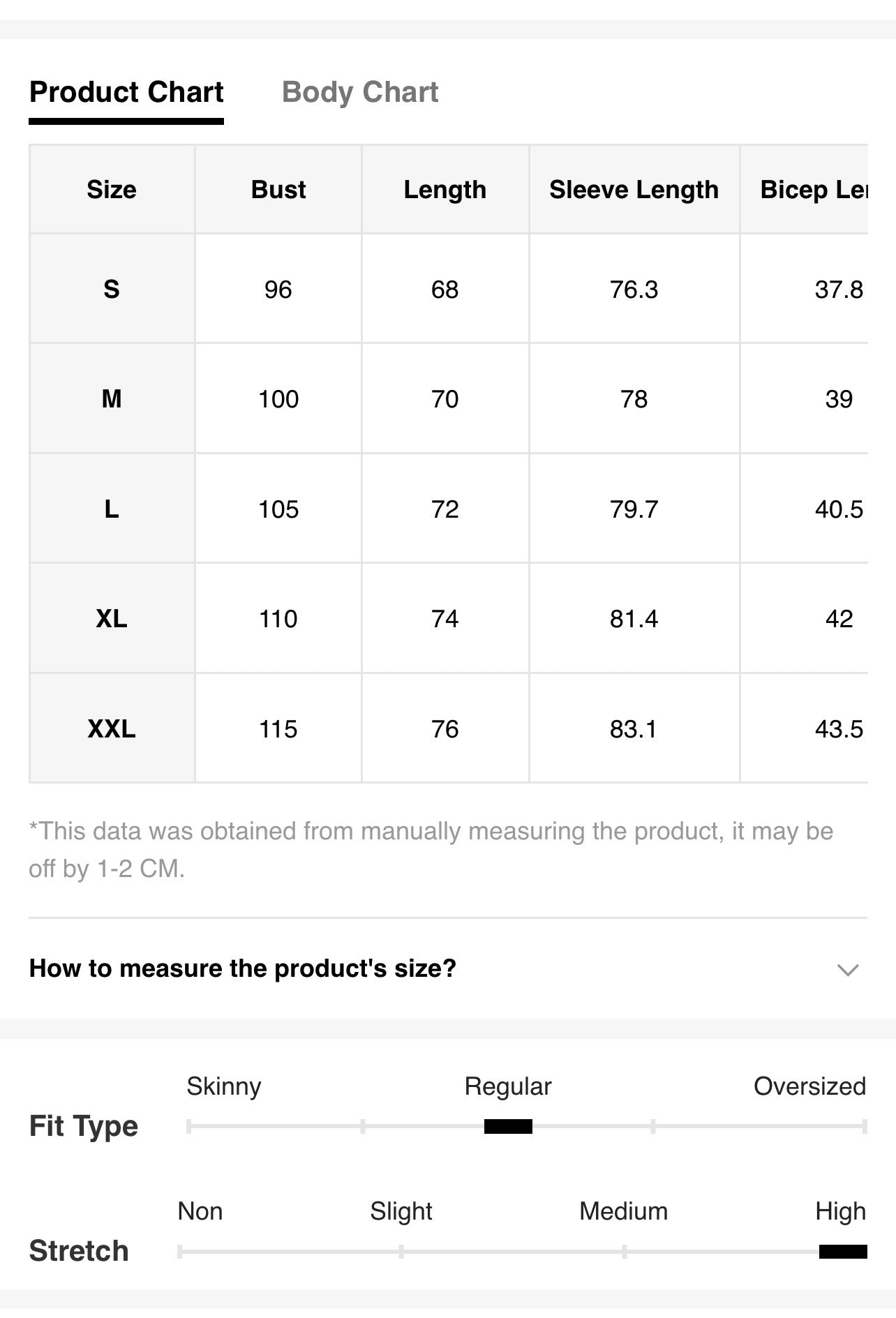This screenshot has height=1318, width=896.
Task: Click the Size column header cell
Action: 112,189
